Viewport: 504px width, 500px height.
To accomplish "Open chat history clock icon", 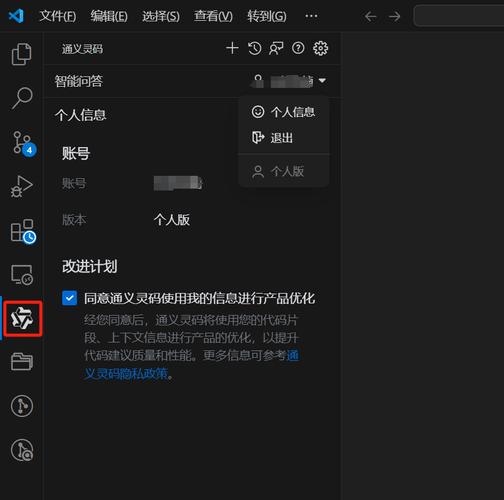I will click(255, 48).
